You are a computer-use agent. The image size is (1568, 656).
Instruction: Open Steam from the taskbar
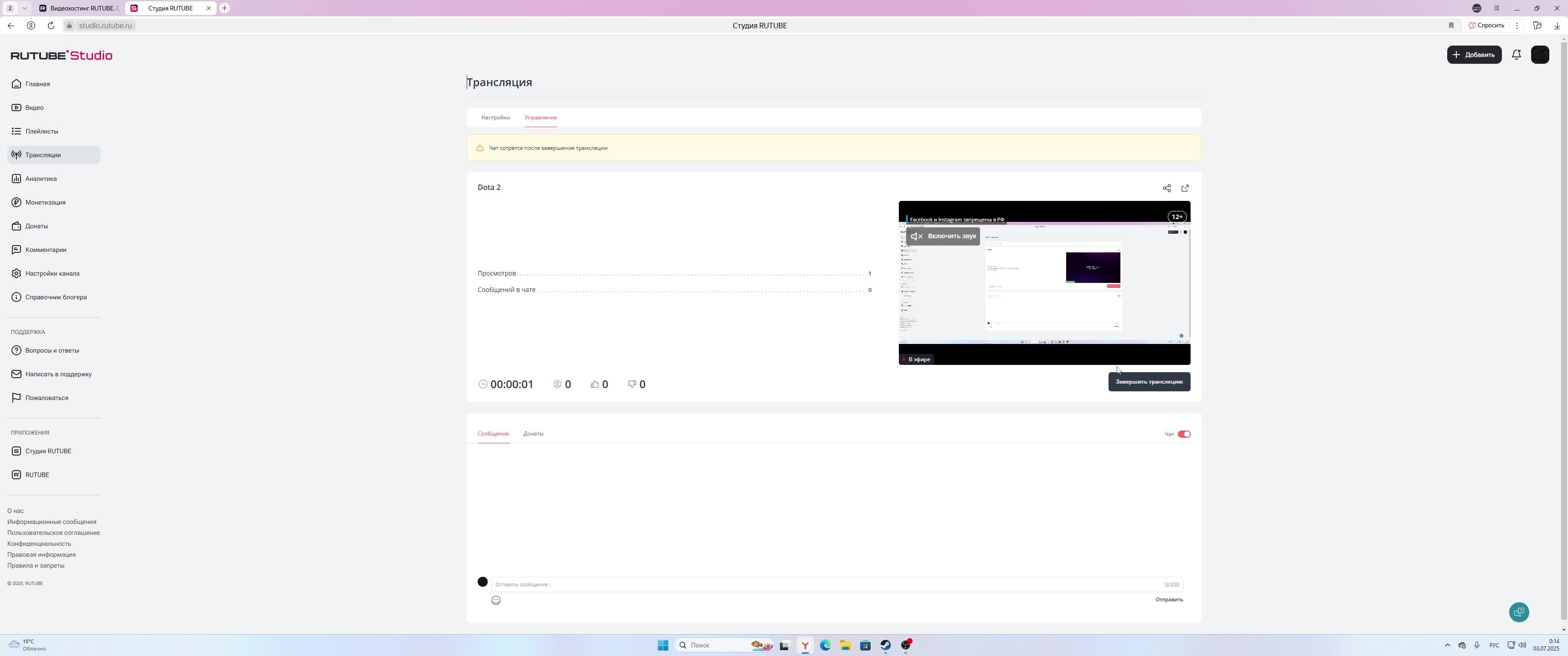885,646
